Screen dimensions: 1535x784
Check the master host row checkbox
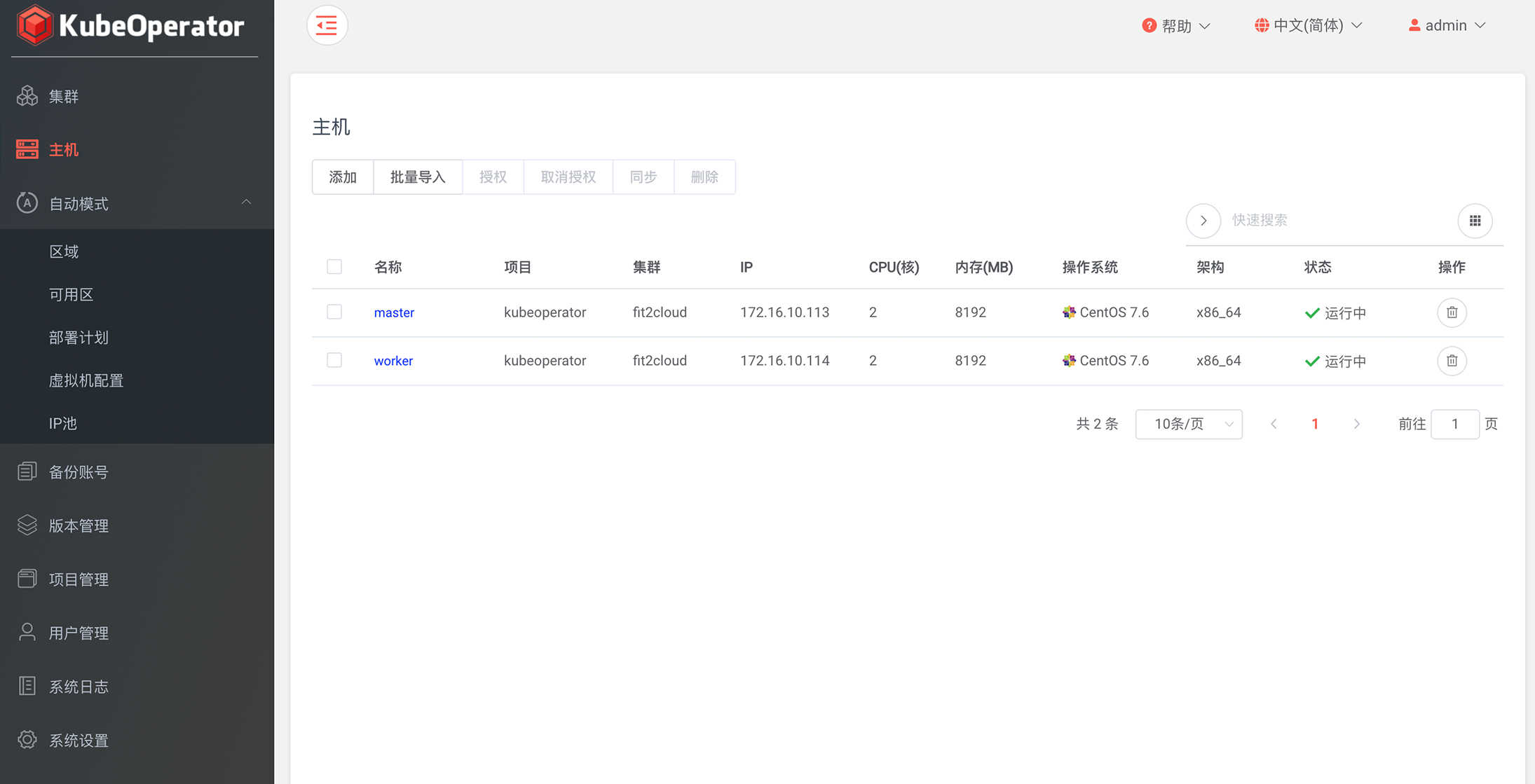pyautogui.click(x=334, y=312)
